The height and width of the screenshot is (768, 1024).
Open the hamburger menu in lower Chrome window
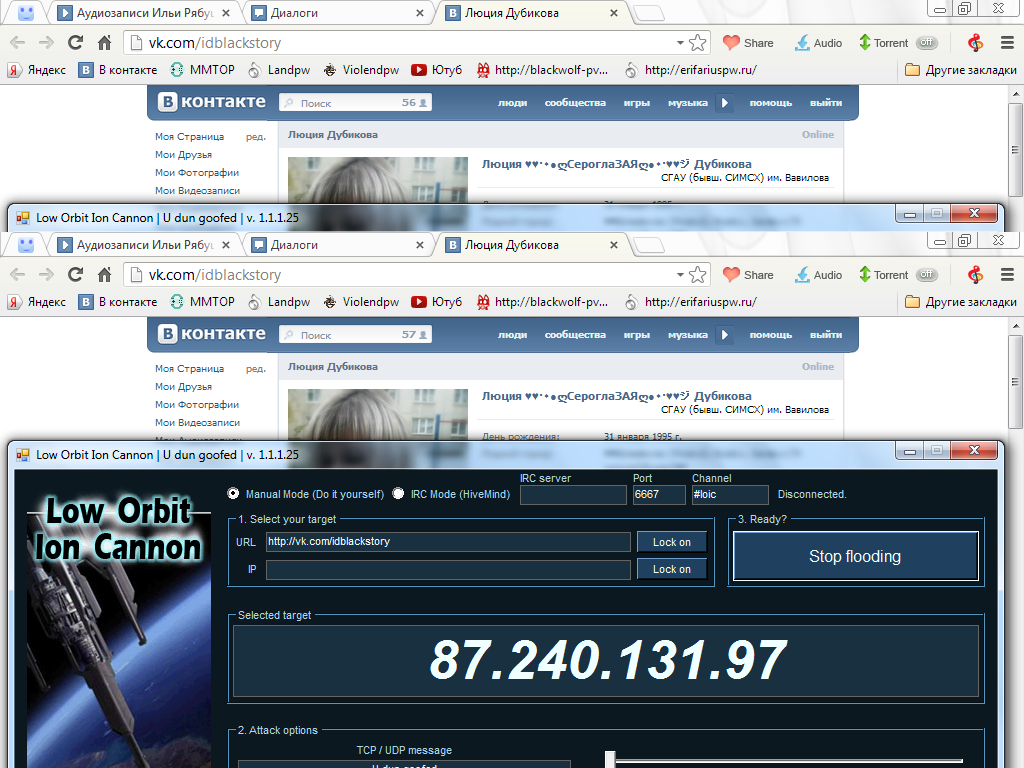click(x=1007, y=275)
